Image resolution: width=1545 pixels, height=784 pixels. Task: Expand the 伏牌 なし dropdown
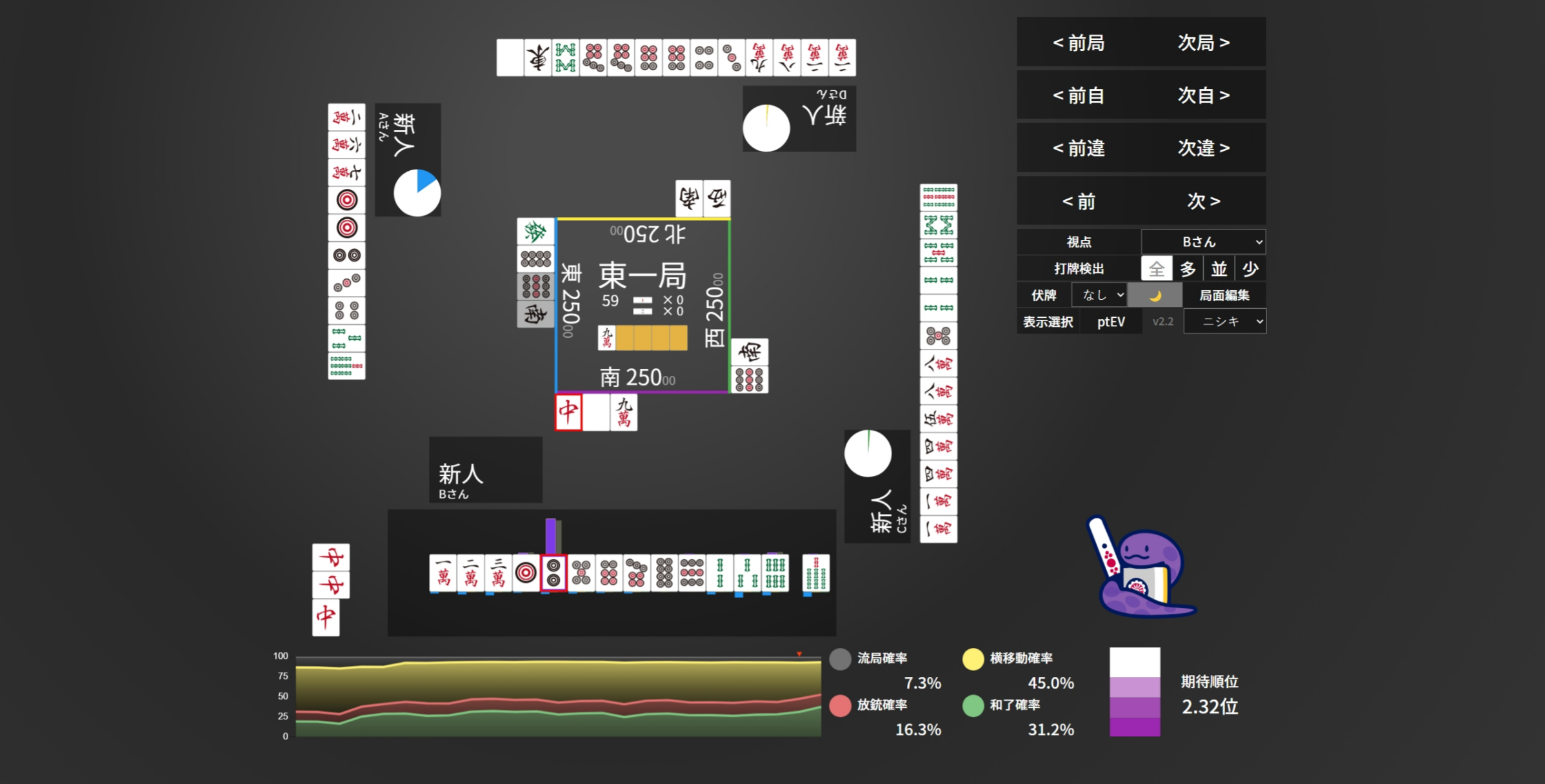coord(1099,295)
